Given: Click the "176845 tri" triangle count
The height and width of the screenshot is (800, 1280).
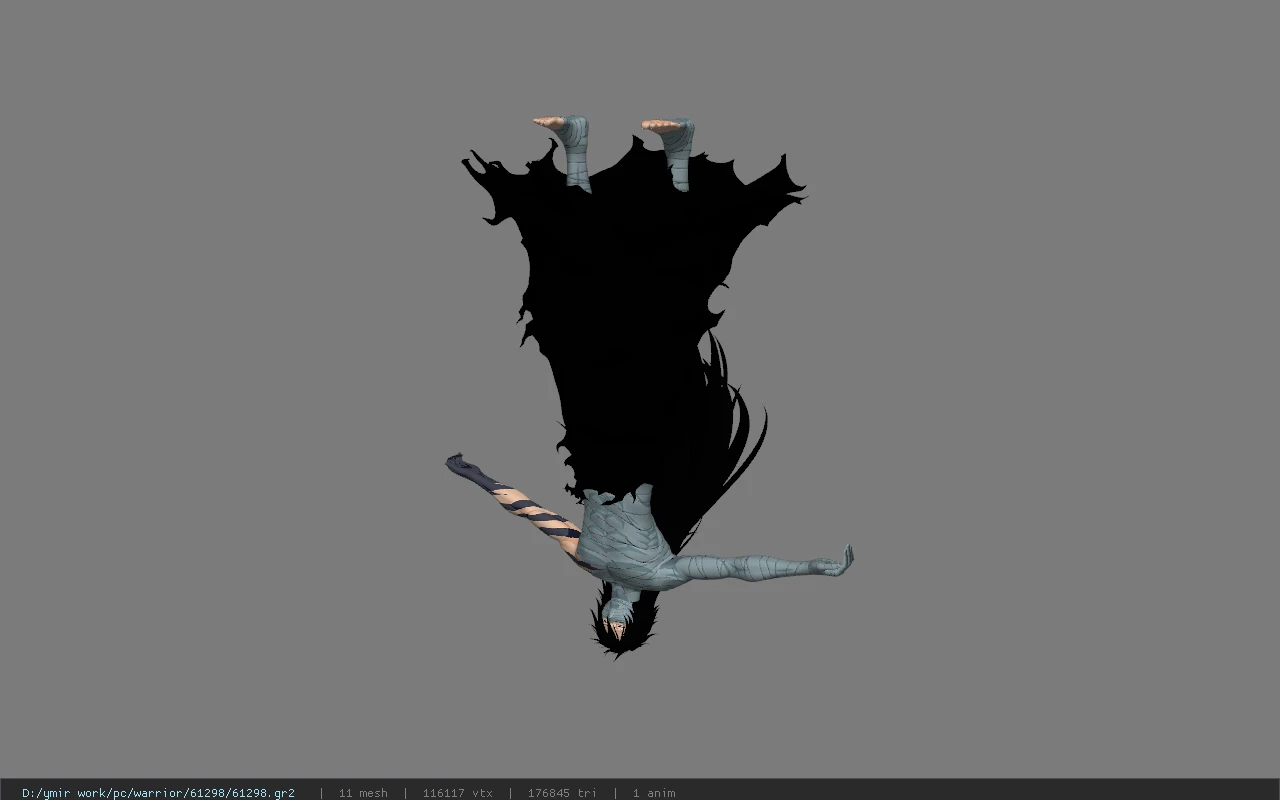Looking at the screenshot, I should coord(562,793).
